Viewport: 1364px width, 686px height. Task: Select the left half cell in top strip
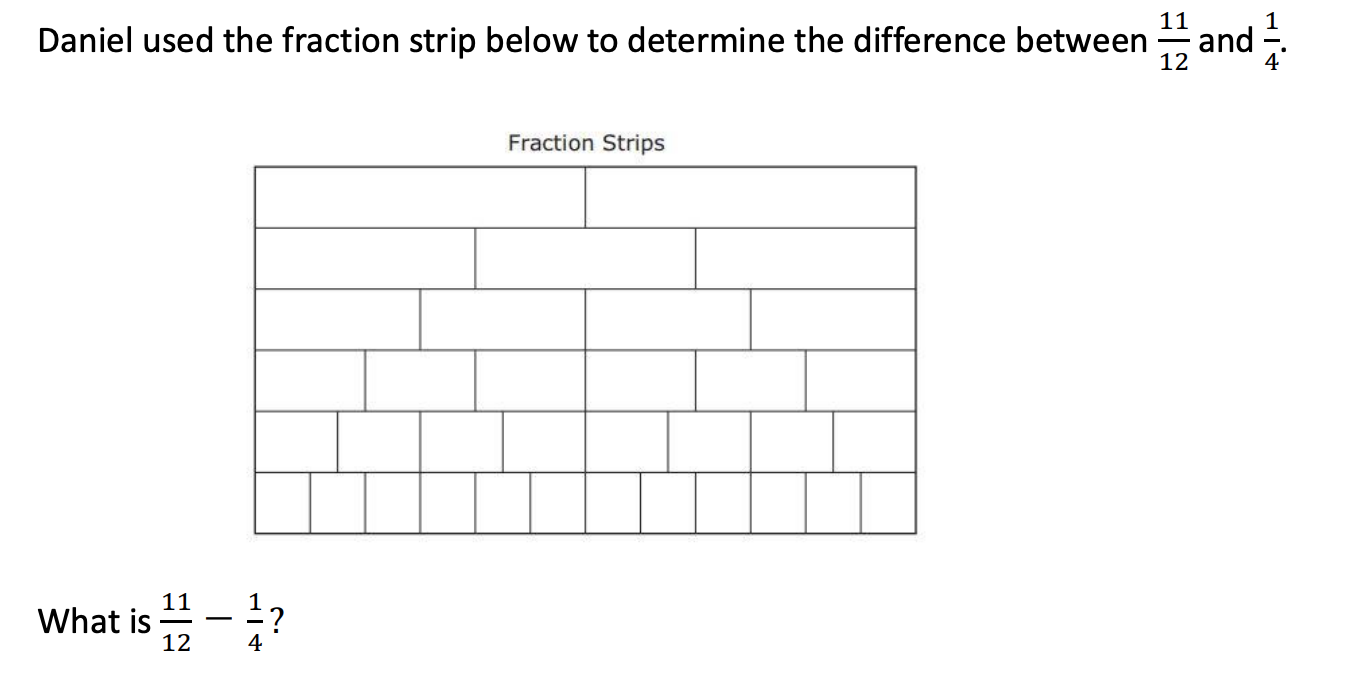point(420,197)
